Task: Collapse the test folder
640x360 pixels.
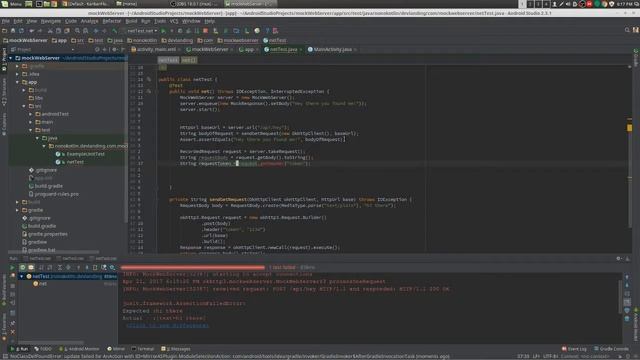Action: click(x=31, y=130)
